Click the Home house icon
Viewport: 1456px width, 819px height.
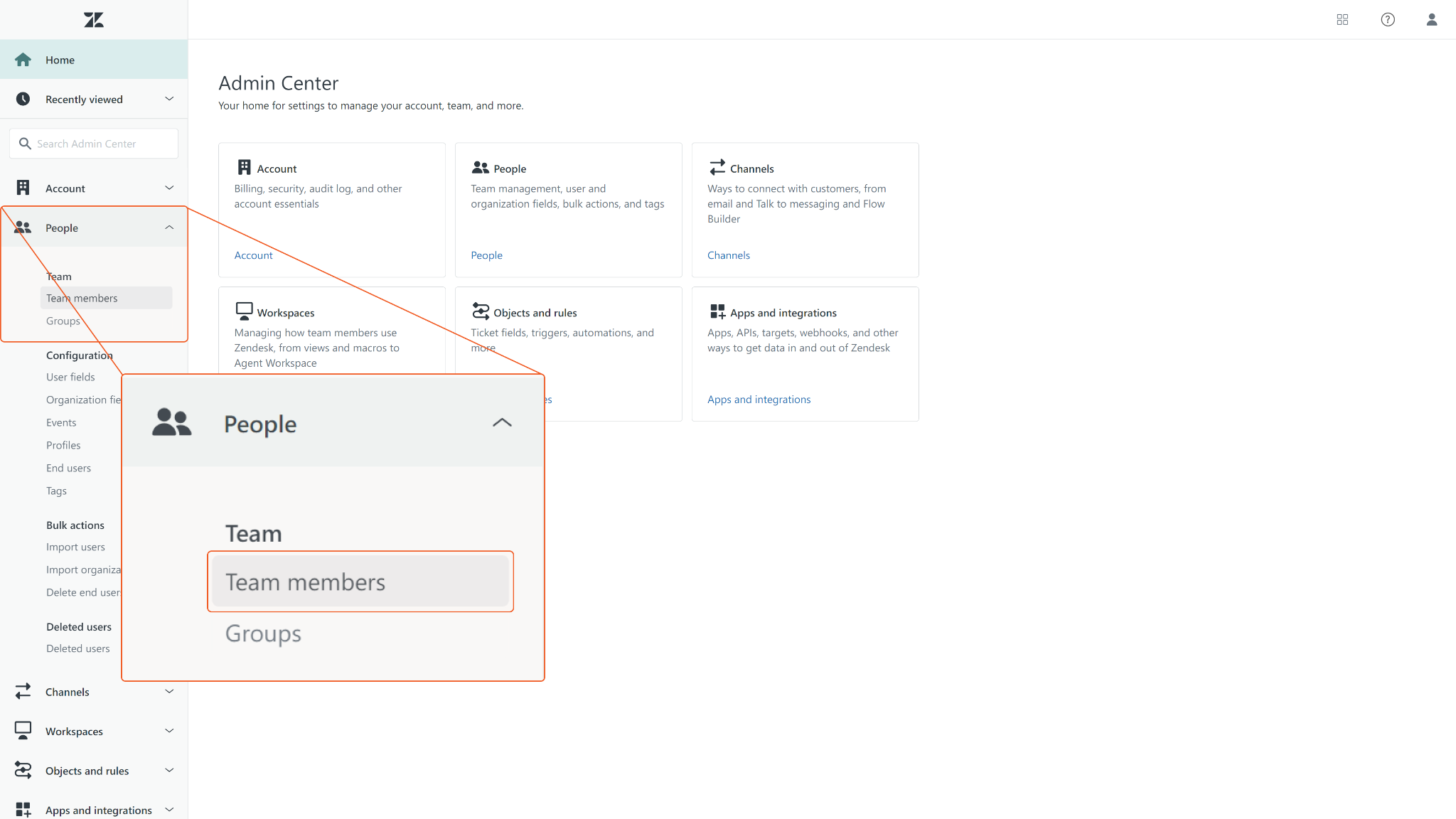23,60
